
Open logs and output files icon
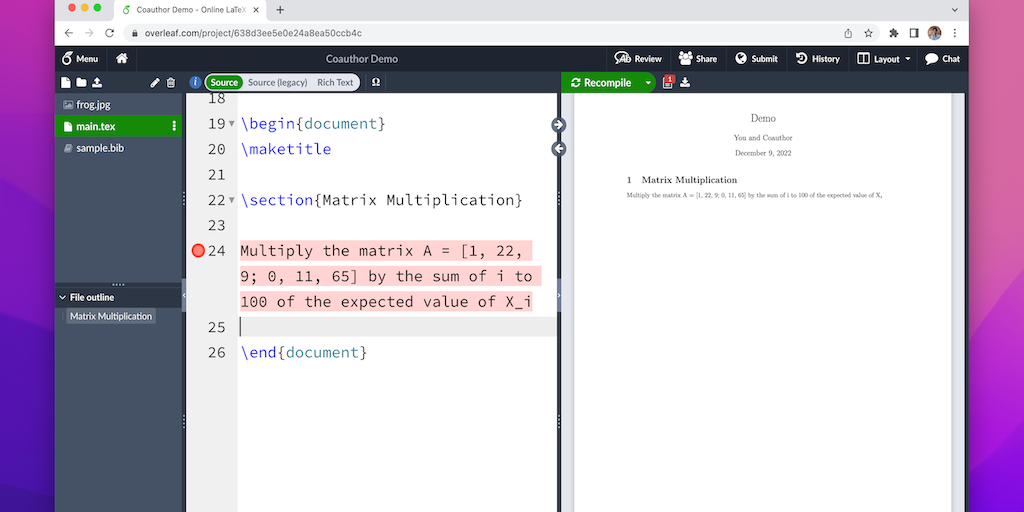point(668,83)
